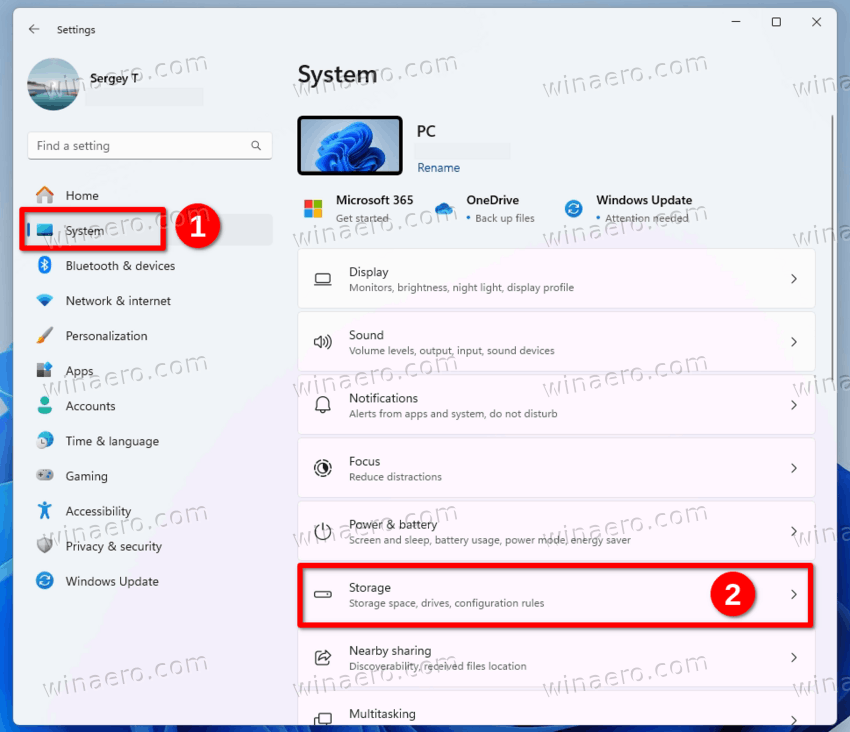Screen dimensions: 850x732
Task: Click the back arrow in Settings header
Action: click(x=34, y=29)
